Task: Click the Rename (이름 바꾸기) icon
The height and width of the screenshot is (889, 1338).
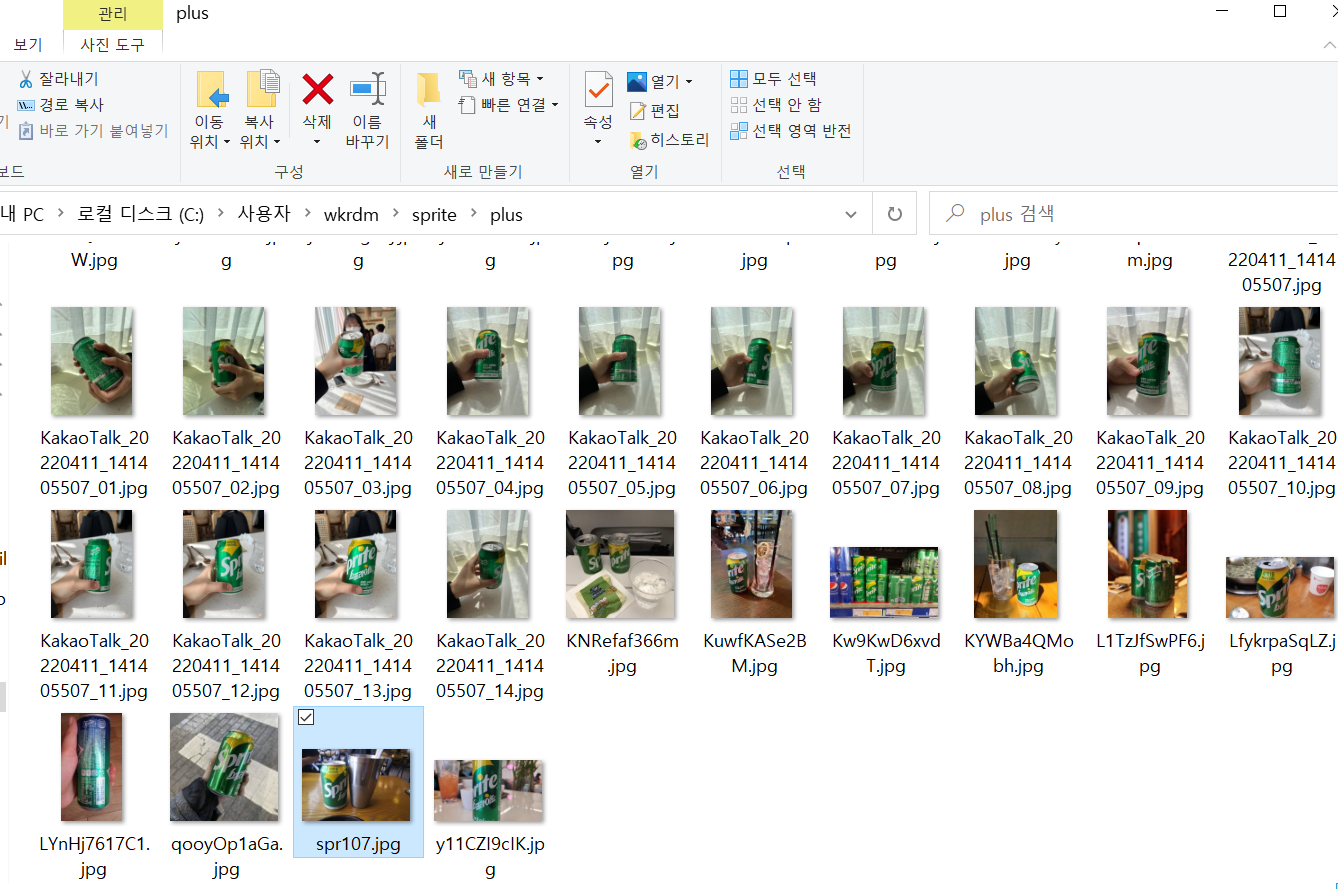Action: [367, 90]
